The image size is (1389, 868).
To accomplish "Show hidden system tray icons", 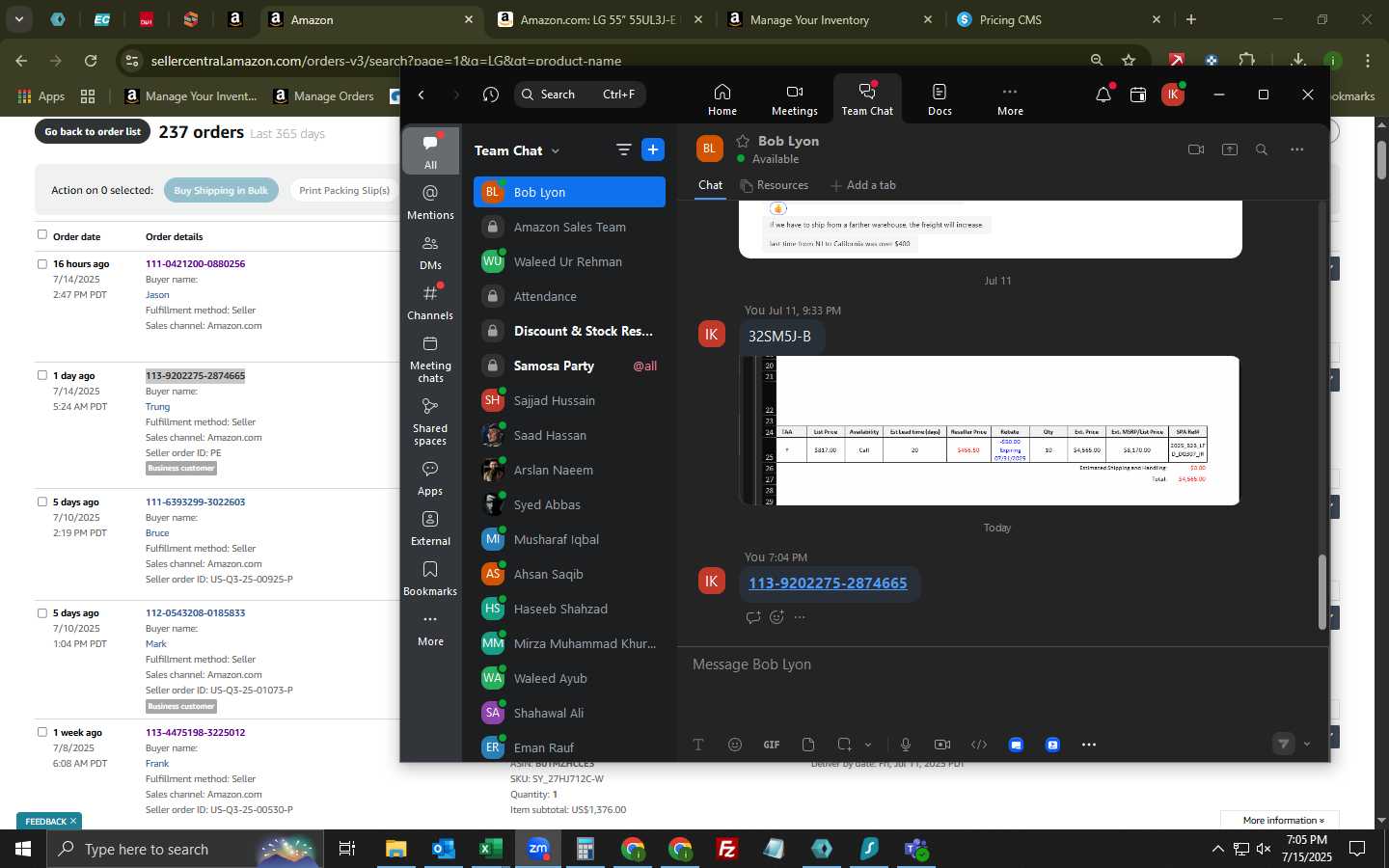I will 1217,849.
